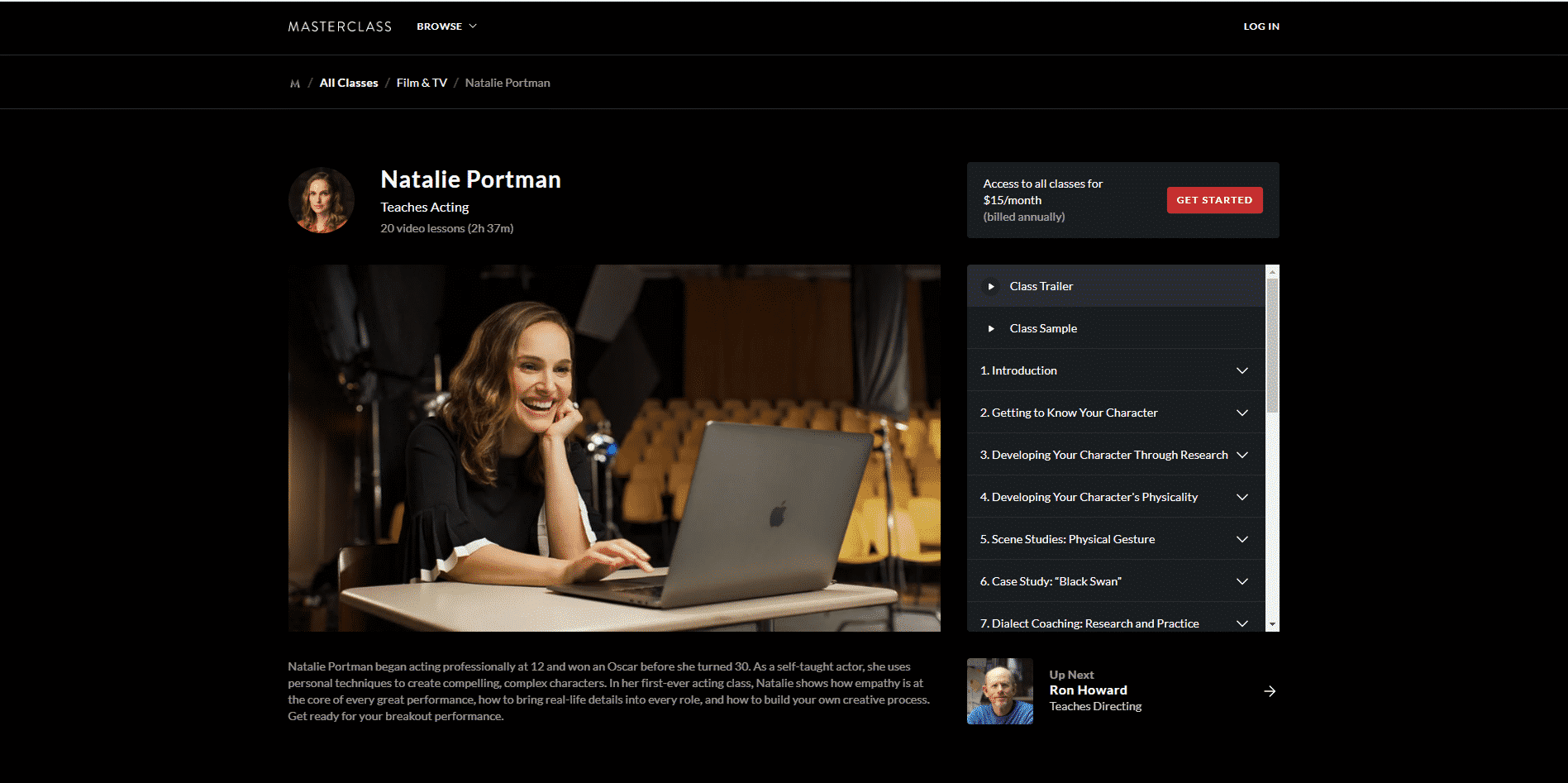Expand Developing Your Character's Physicality chevron

tap(1242, 497)
